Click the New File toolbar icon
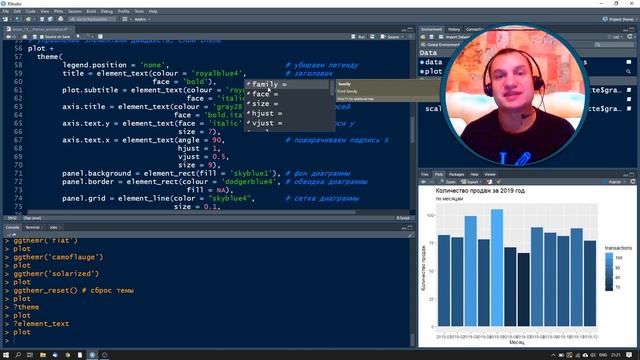The height and width of the screenshot is (360, 640). 5,19
